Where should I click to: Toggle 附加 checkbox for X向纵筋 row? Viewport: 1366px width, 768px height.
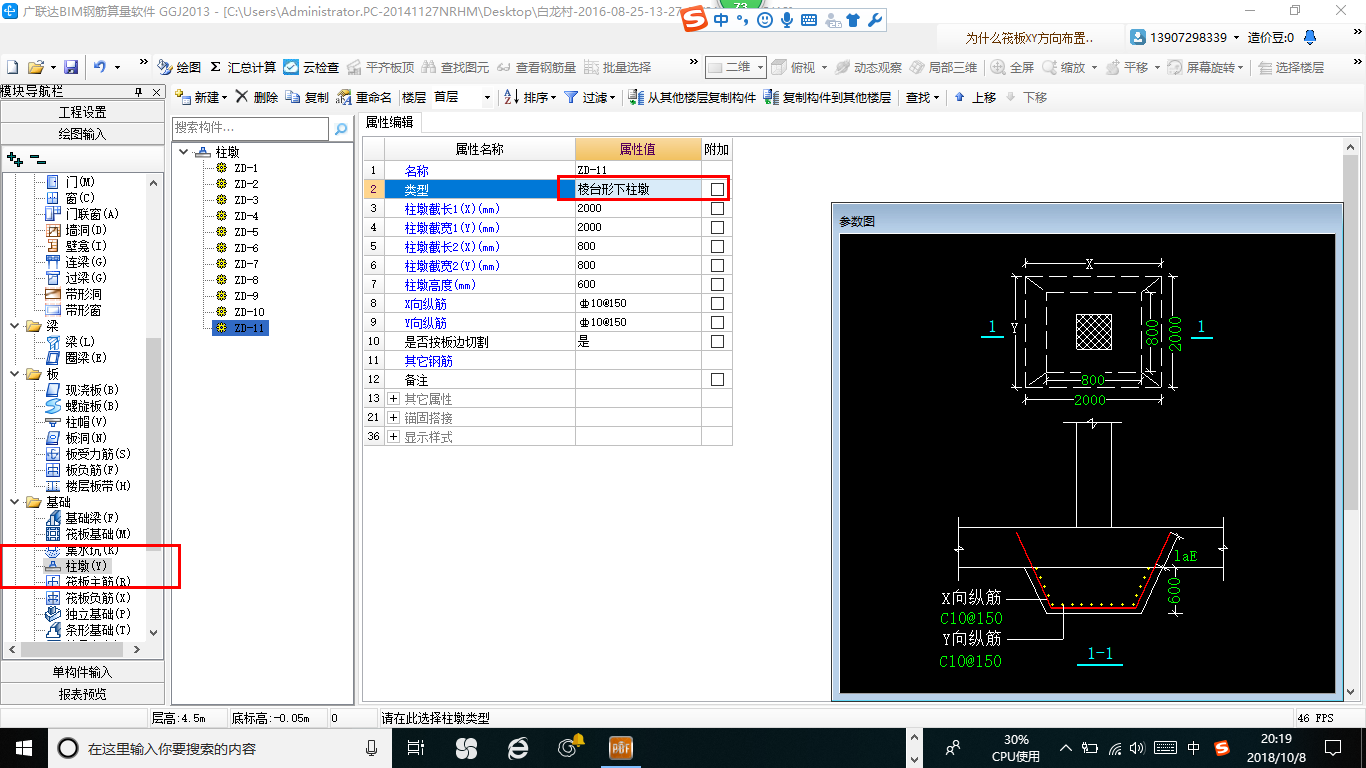point(717,303)
